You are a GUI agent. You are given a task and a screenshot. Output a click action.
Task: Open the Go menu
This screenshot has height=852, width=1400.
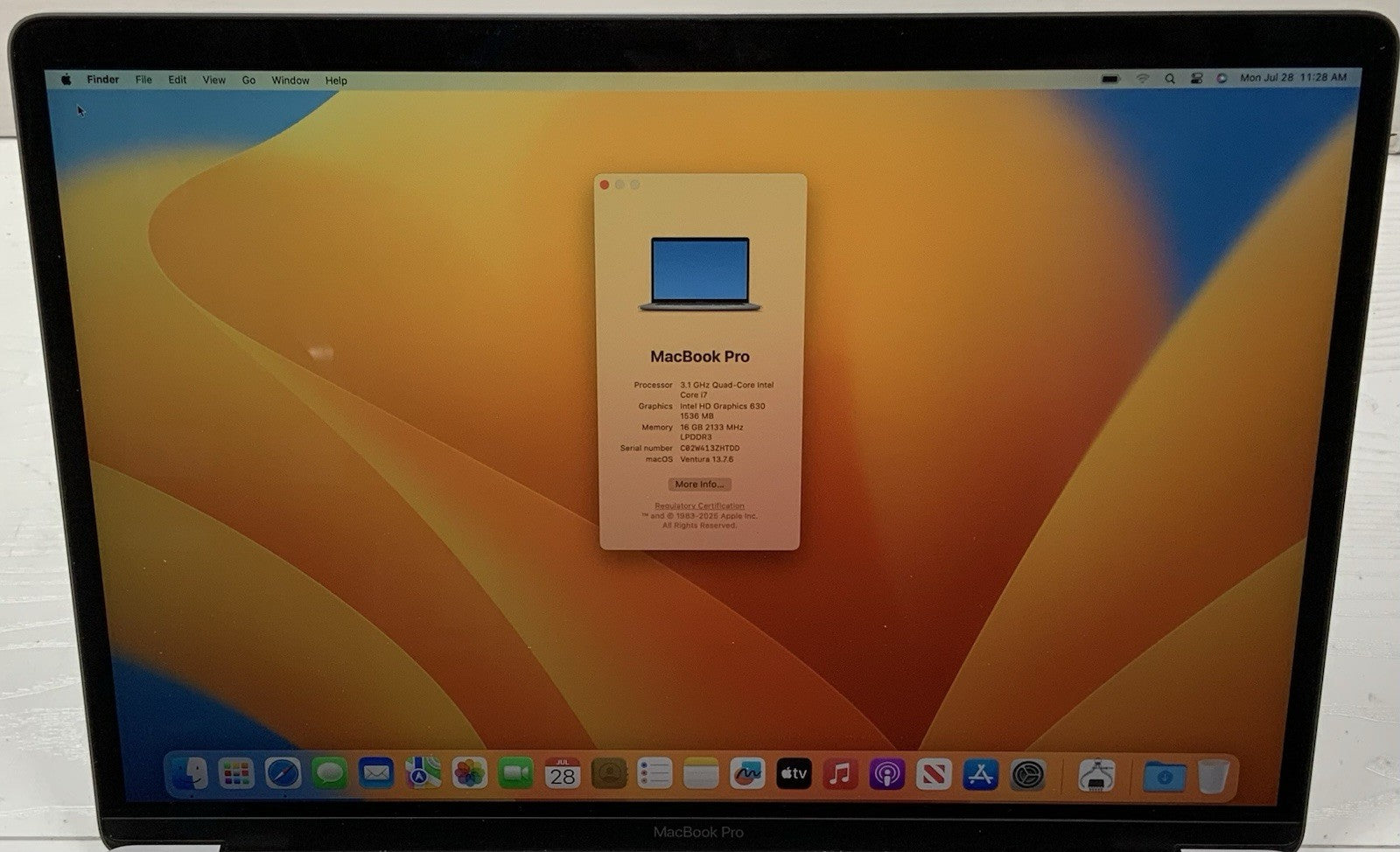pos(248,80)
